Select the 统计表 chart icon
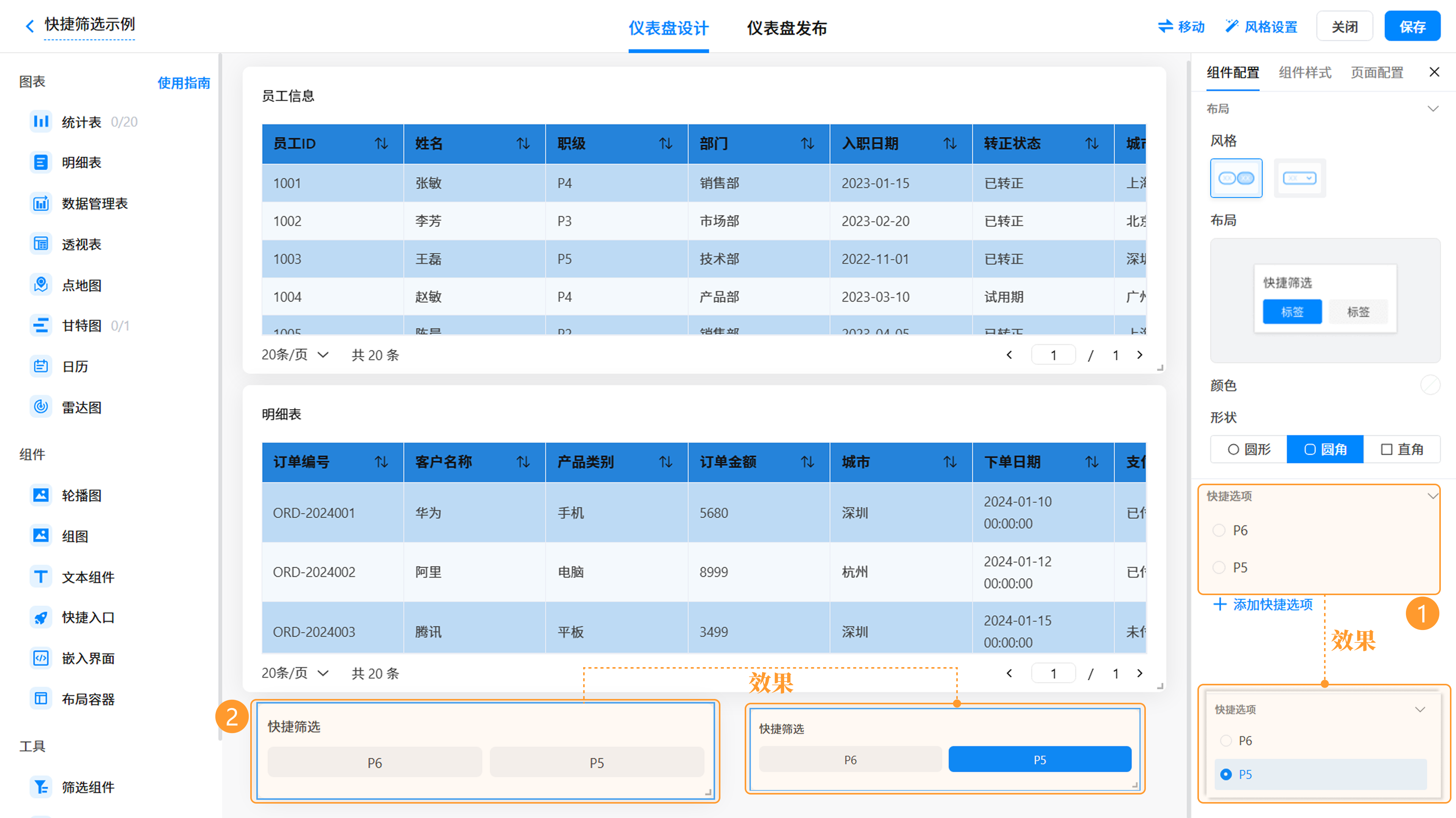Screen dimensions: 1456x818 41,121
